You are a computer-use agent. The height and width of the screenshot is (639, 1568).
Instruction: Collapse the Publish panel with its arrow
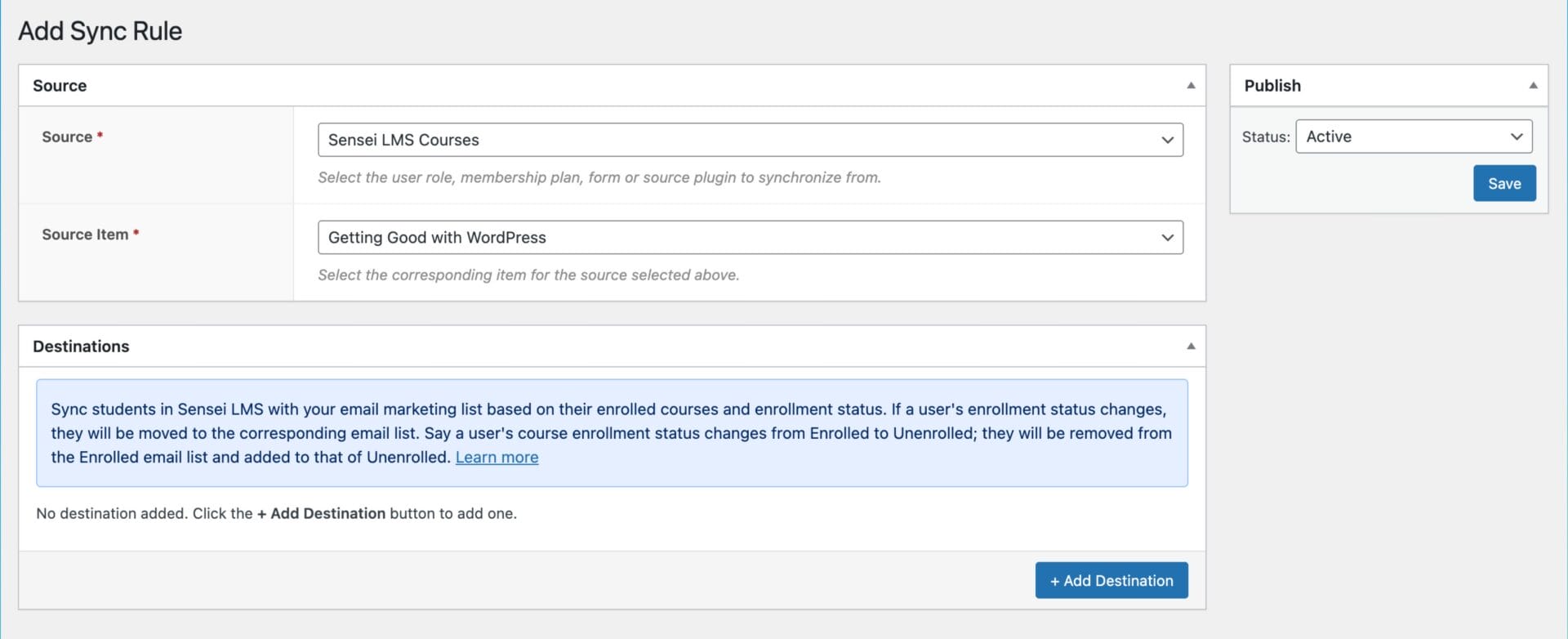tap(1532, 86)
